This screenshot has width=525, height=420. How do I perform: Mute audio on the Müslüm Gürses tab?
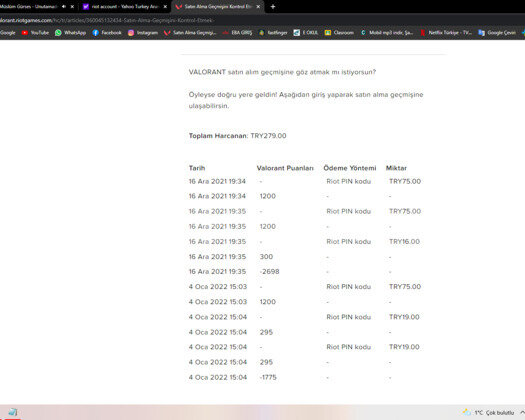click(x=64, y=6)
